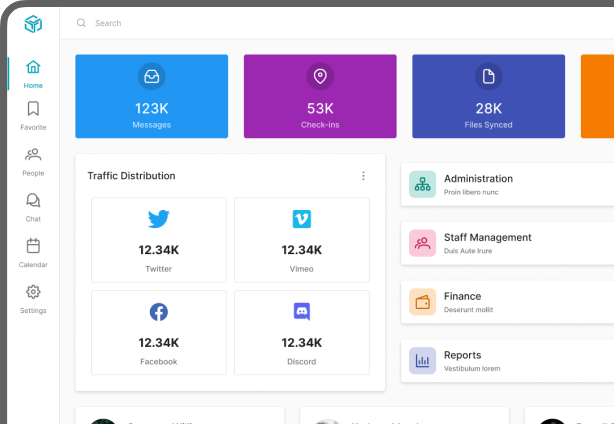Click the 123K value on blue card

point(152,108)
